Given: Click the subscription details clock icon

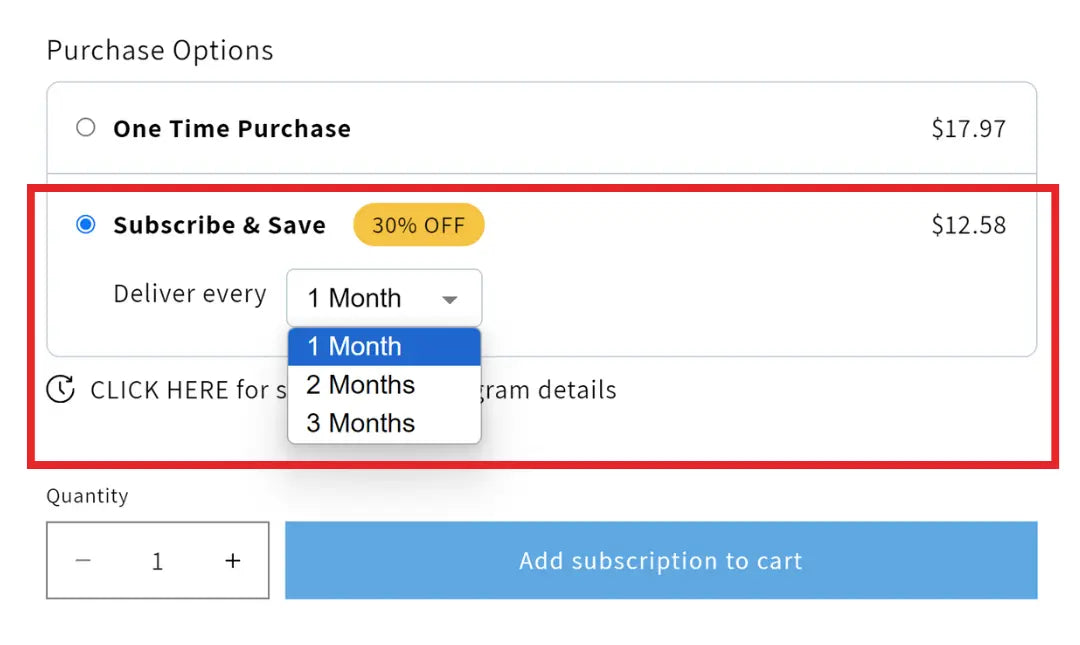Looking at the screenshot, I should click(61, 389).
